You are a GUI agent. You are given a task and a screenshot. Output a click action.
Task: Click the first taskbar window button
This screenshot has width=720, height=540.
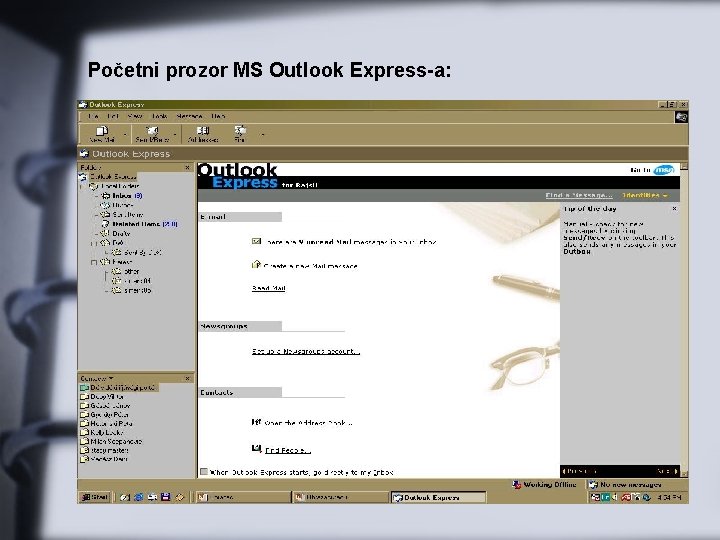(x=243, y=497)
